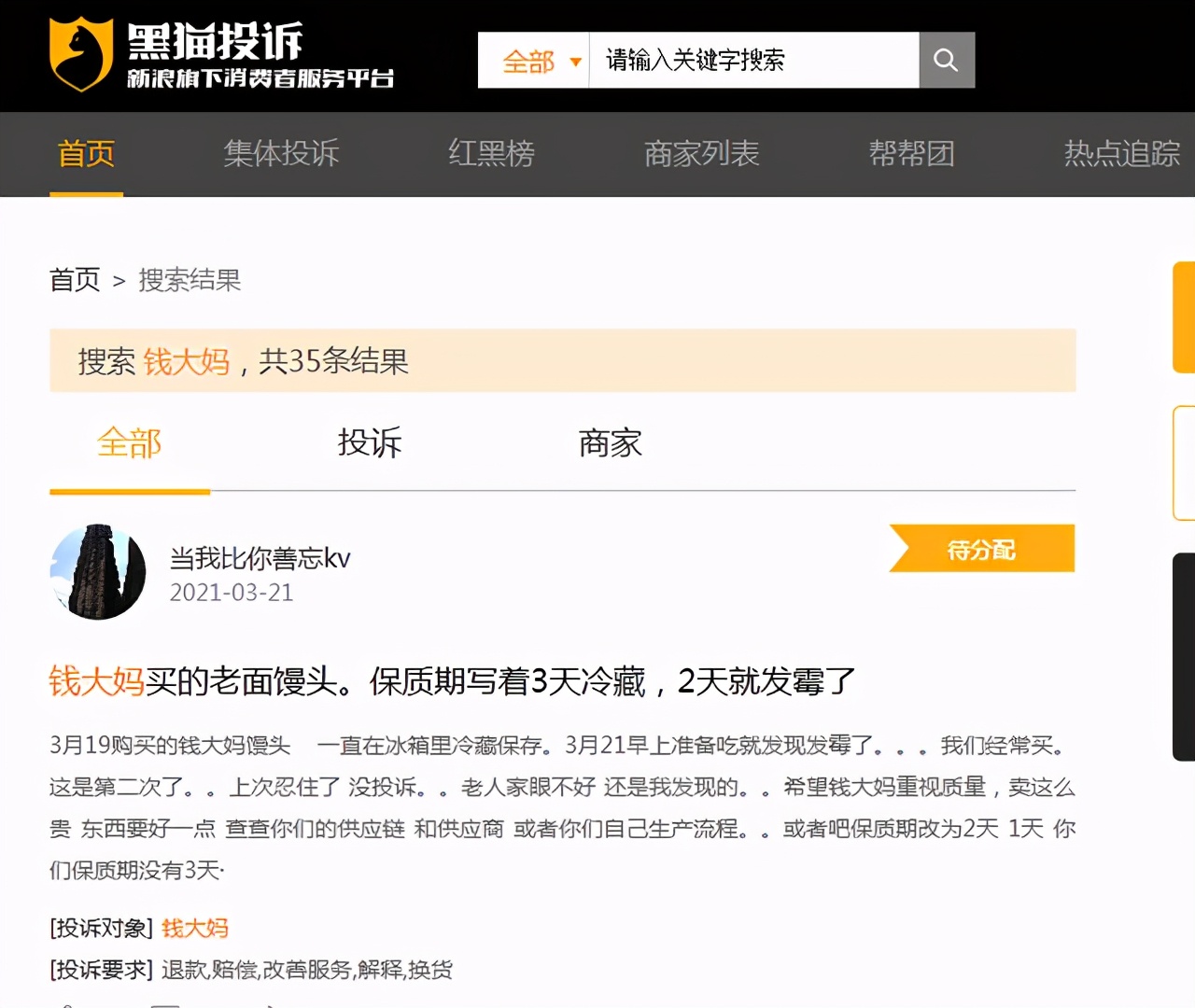Open the 红黑榜 menu item

(491, 154)
